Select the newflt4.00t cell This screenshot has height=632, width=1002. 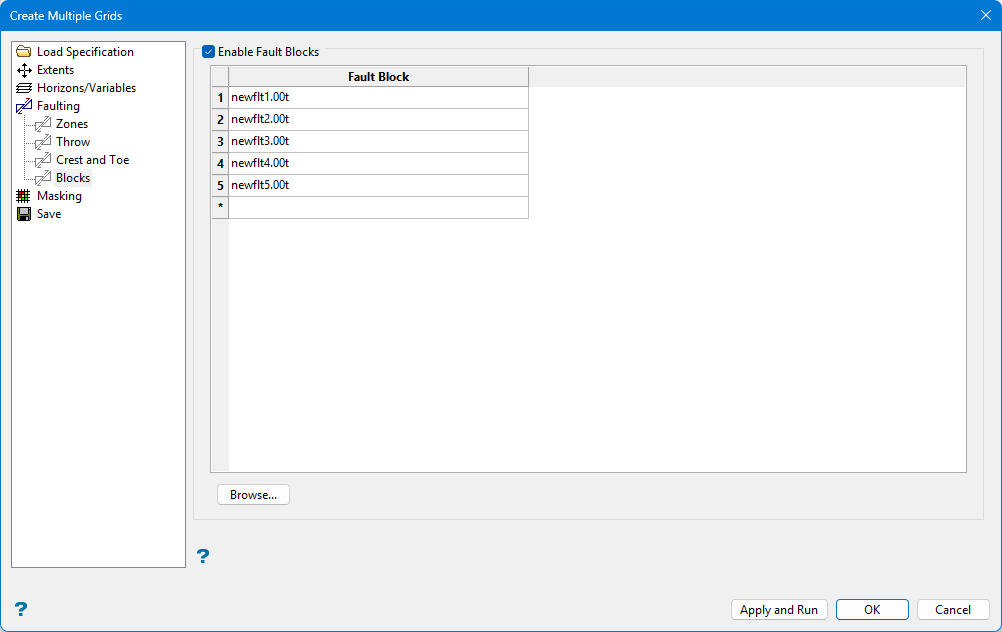pos(378,163)
